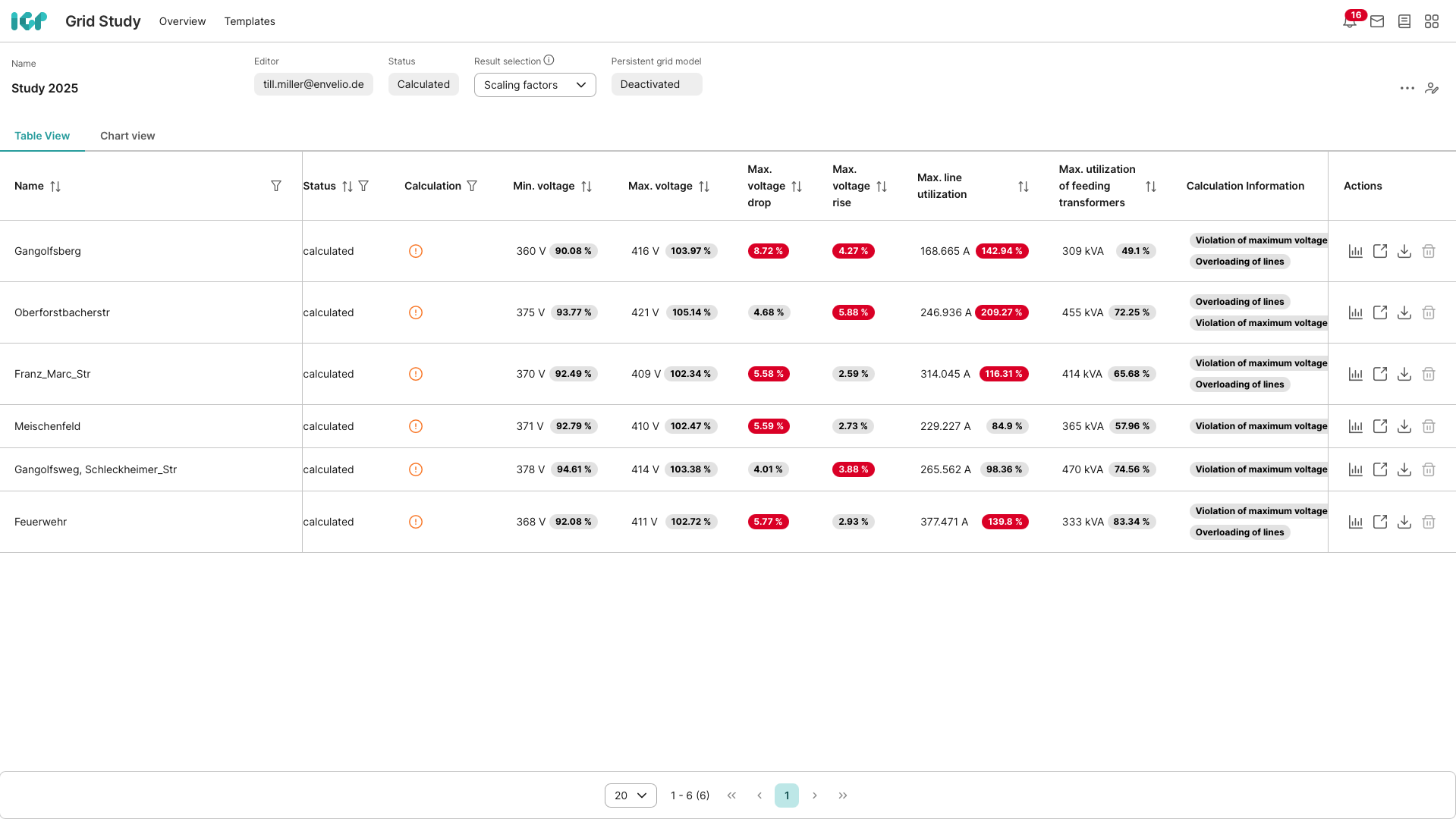Viewport: 1456px width, 819px height.
Task: Open the Calculation column filter
Action: coord(472,186)
